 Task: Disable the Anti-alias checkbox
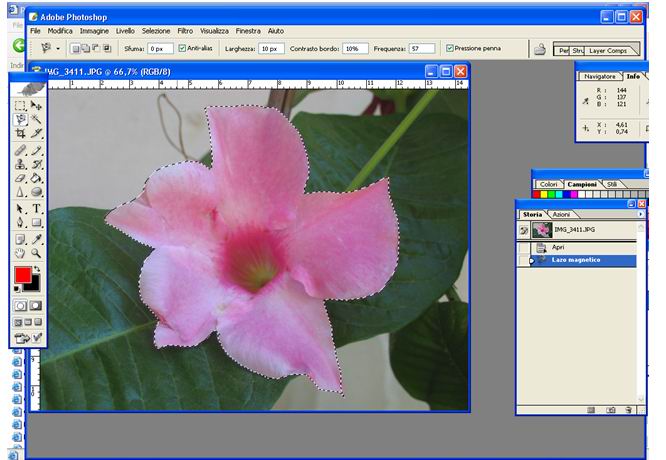(x=182, y=48)
